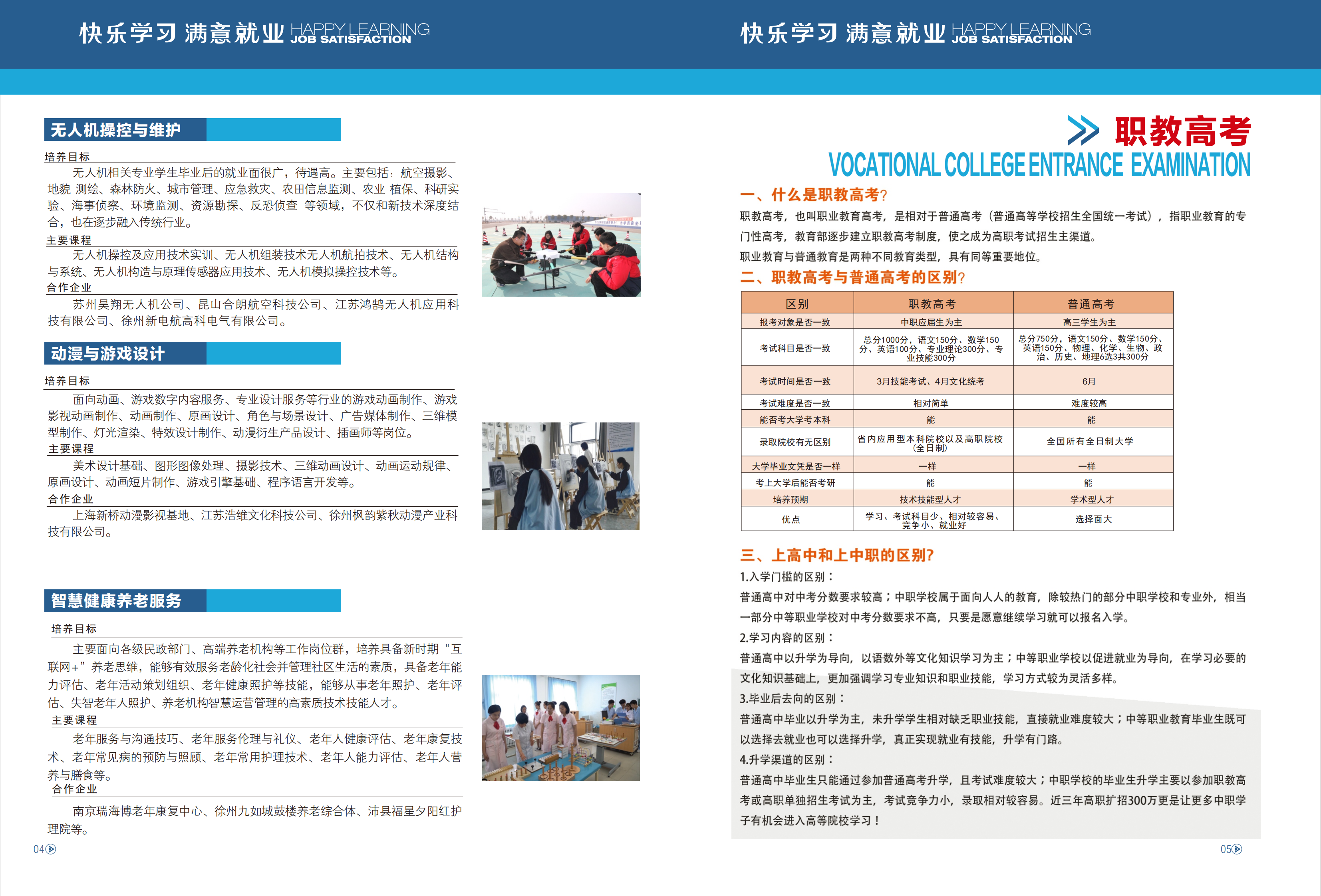The width and height of the screenshot is (1321, 896).
Task: Click the 4.升学渠道的区别 subheading
Action: tap(787, 759)
